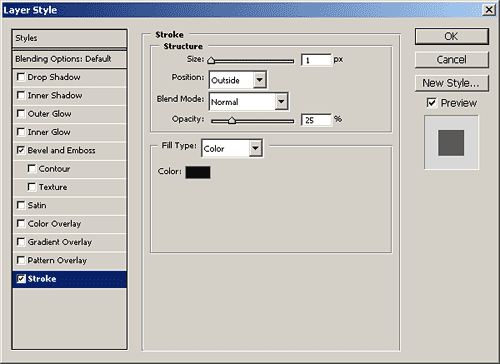Image resolution: width=500 pixels, height=364 pixels.
Task: Open the Contour settings label
Action: tap(54, 169)
